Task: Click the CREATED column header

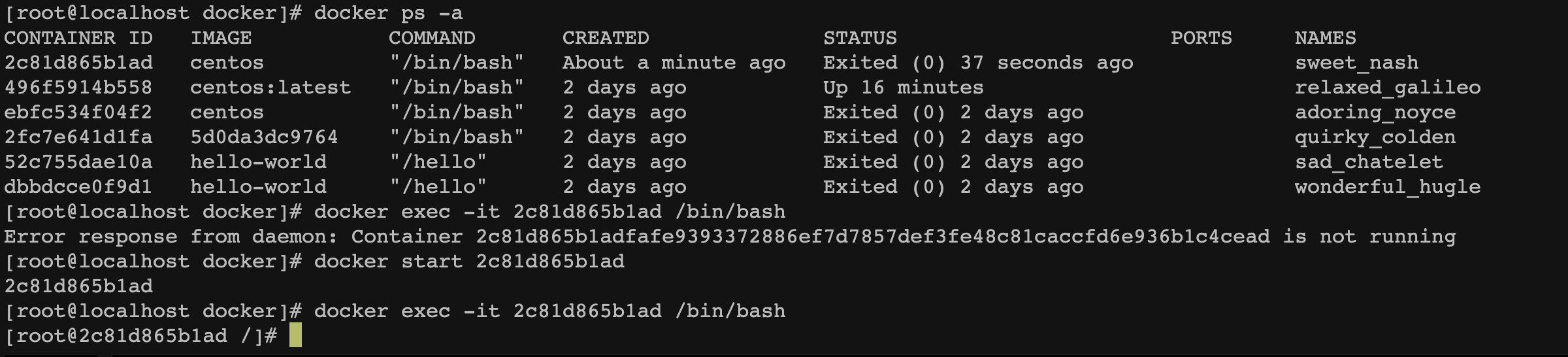Action: (x=606, y=38)
